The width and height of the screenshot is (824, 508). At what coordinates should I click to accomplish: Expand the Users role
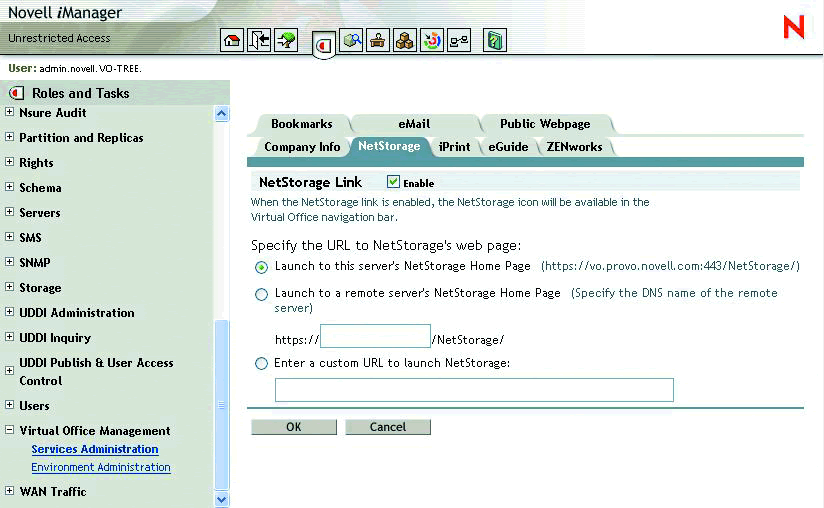[x=9, y=405]
